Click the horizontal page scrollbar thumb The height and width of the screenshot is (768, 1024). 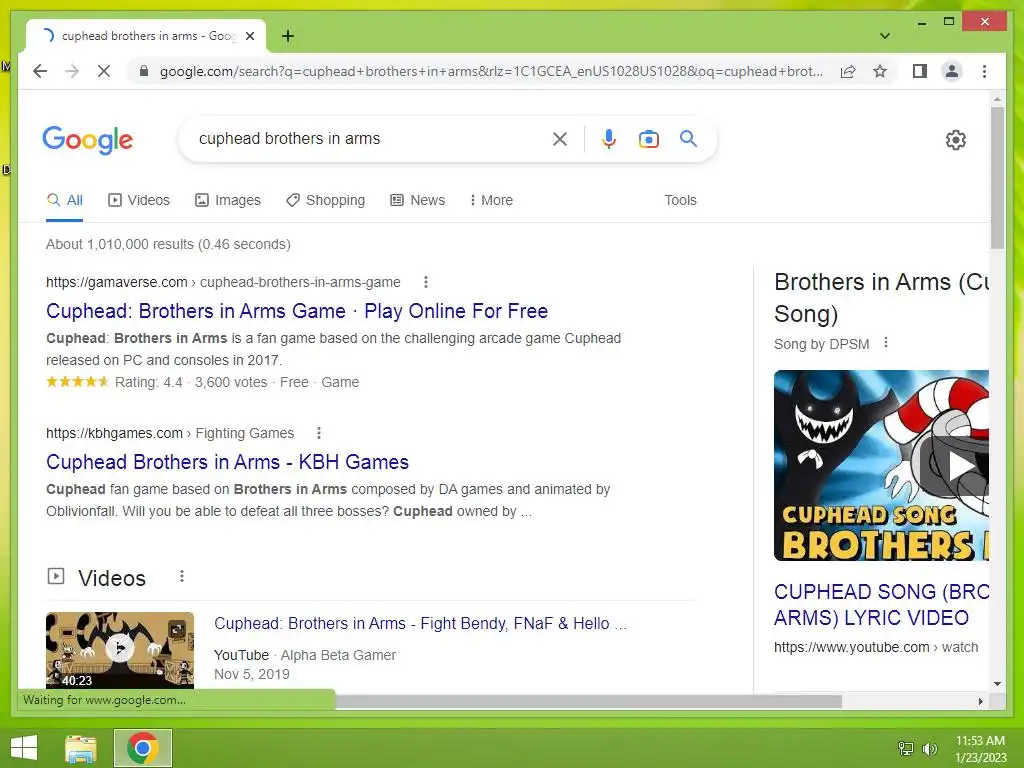tap(588, 701)
